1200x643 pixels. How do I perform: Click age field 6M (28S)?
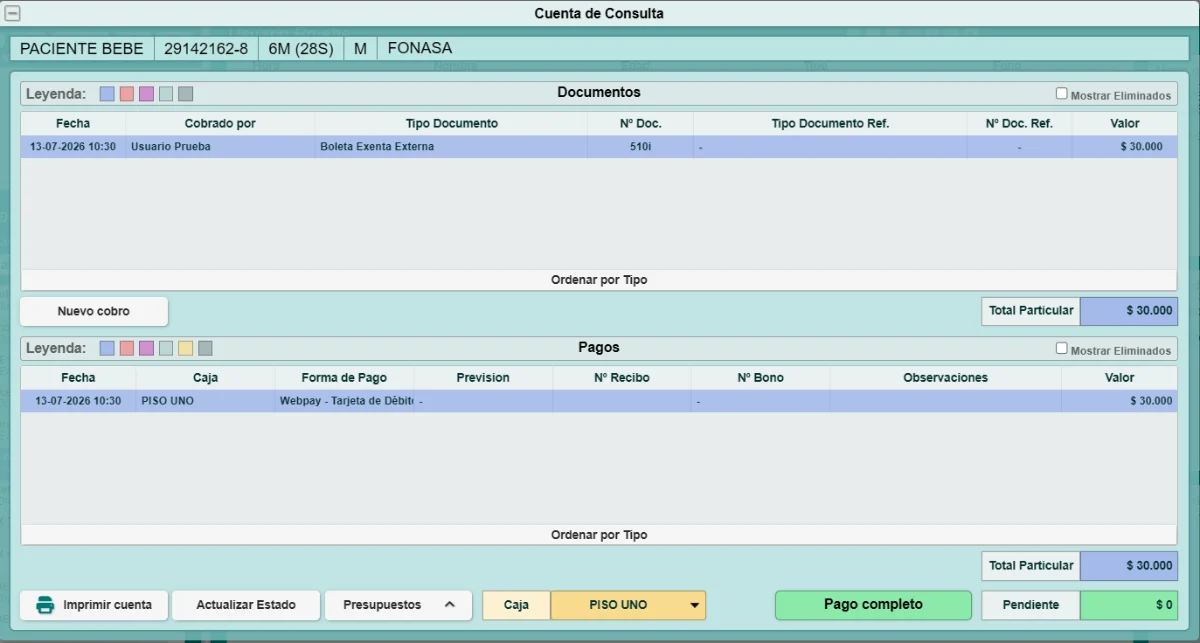301,48
